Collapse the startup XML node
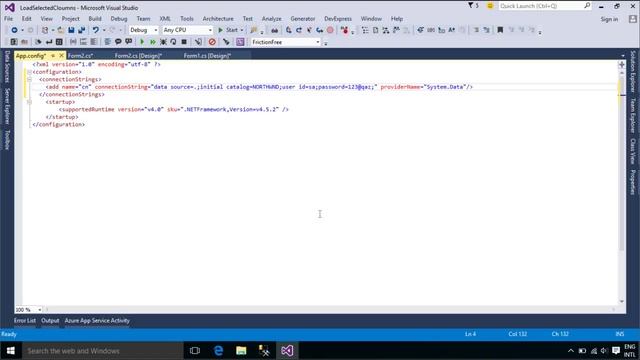Image resolution: width=640 pixels, height=360 pixels. (29, 102)
